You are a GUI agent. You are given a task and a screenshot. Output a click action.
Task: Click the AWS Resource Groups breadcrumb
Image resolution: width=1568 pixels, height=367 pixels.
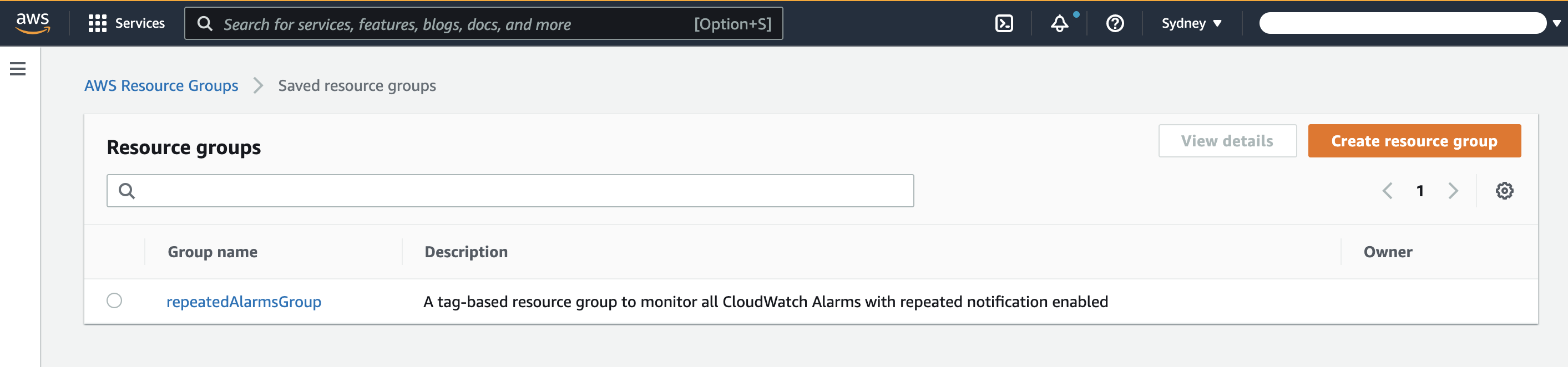(x=161, y=86)
